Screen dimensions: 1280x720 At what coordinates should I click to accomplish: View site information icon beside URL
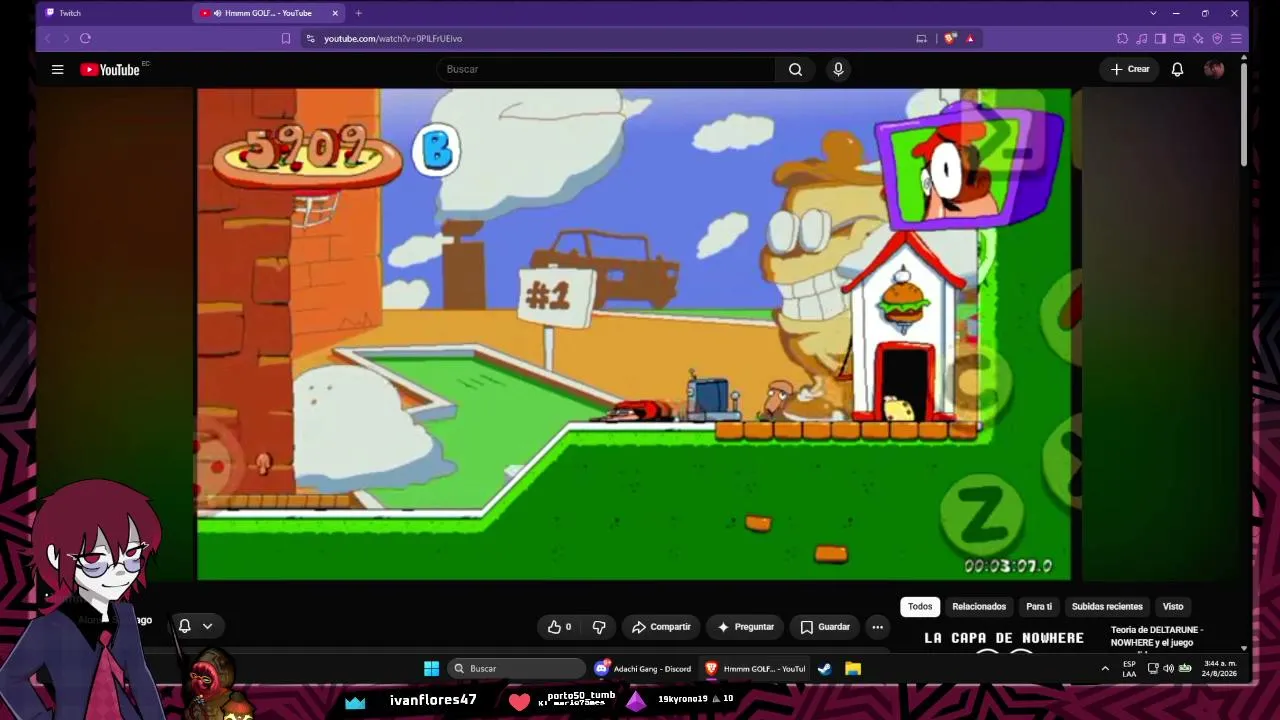click(311, 38)
